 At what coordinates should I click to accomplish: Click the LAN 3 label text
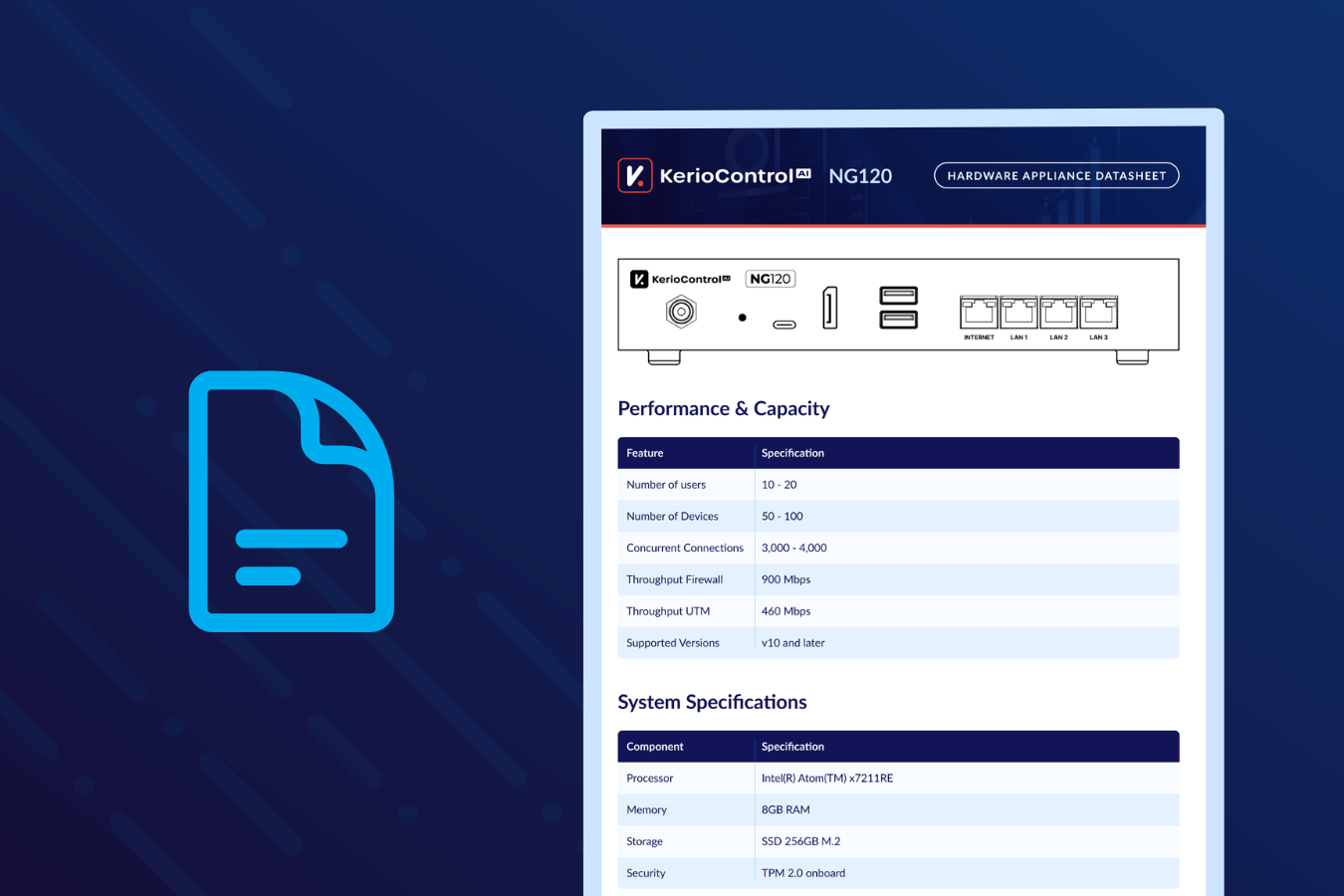[x=1098, y=337]
